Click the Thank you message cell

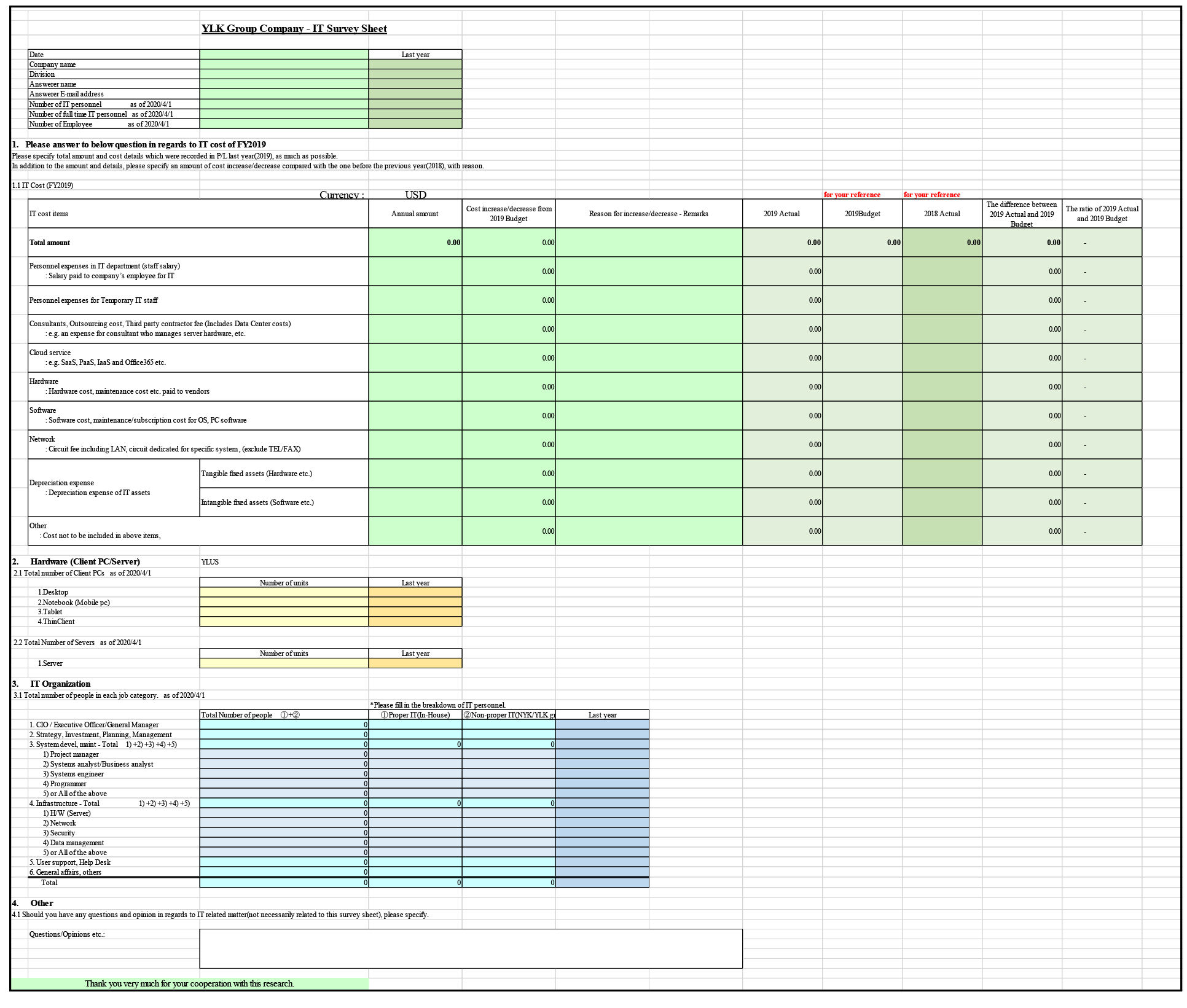click(190, 983)
